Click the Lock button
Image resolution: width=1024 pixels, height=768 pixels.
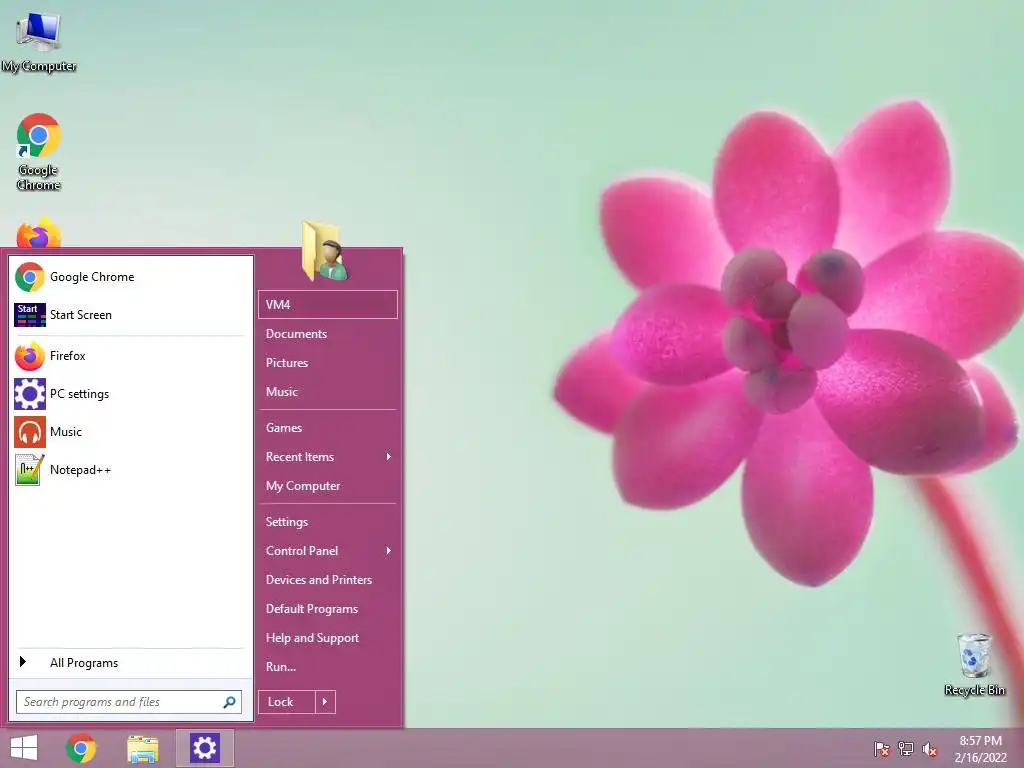(287, 702)
